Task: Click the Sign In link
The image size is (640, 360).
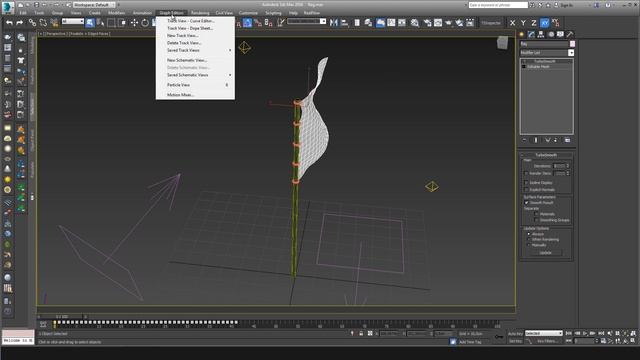Action: [567, 5]
